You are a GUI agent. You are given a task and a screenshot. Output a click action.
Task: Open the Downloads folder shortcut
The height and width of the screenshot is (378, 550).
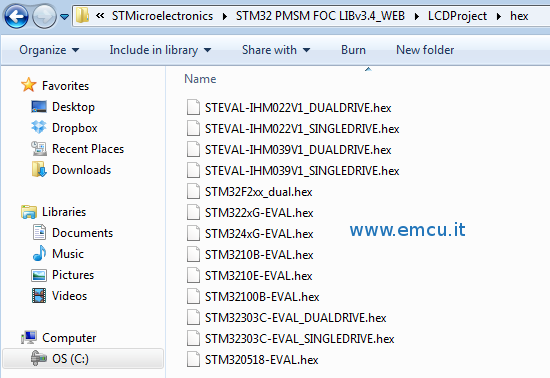81,170
